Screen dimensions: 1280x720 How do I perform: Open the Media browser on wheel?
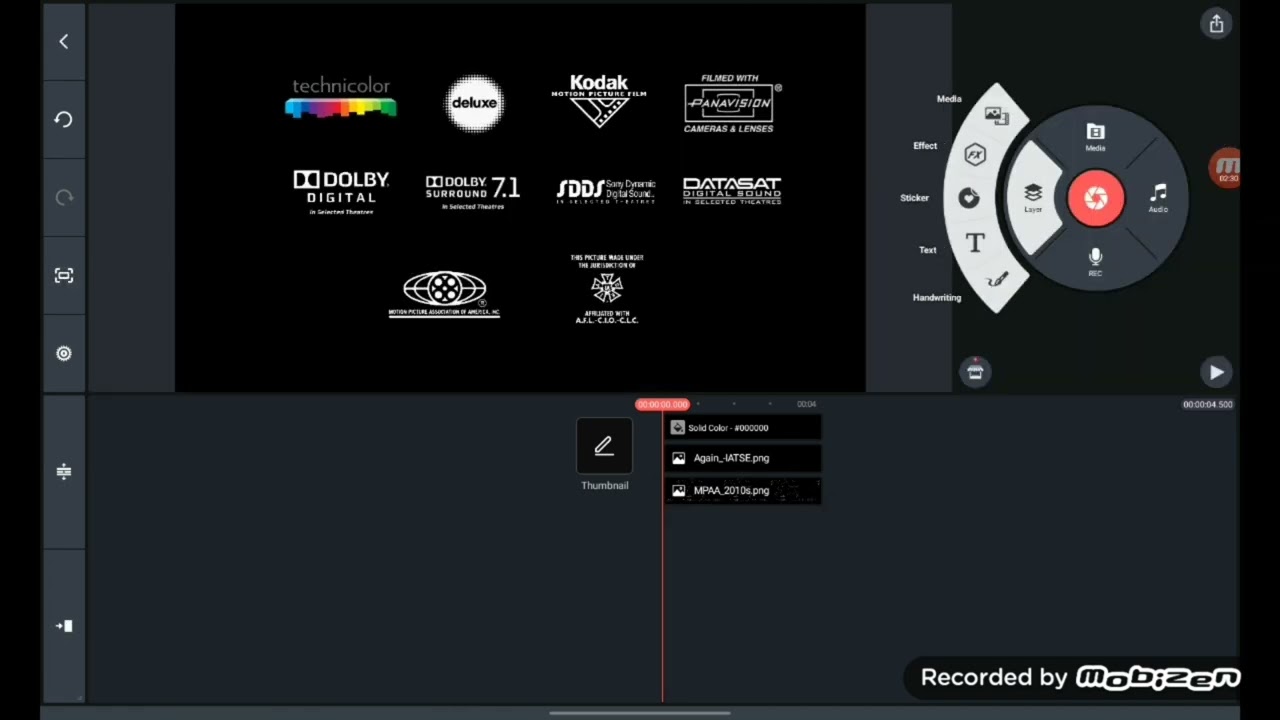(1095, 137)
